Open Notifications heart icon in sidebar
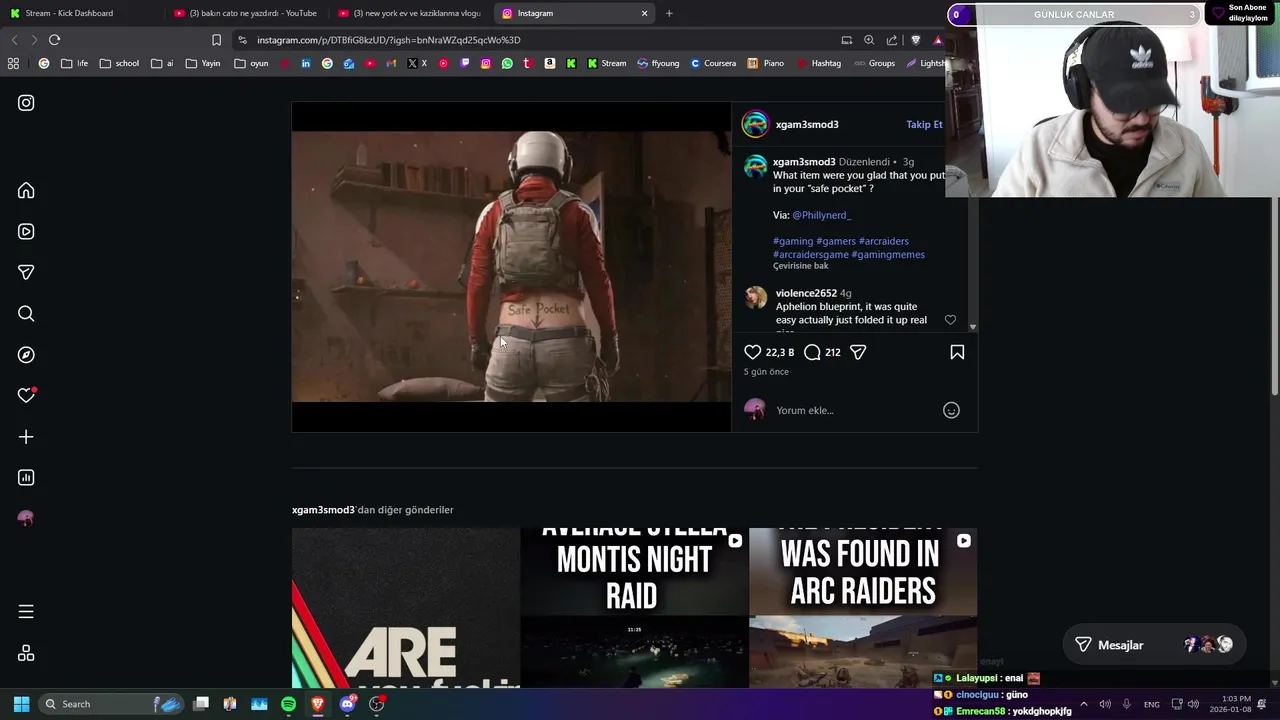The image size is (1280, 720). [26, 395]
